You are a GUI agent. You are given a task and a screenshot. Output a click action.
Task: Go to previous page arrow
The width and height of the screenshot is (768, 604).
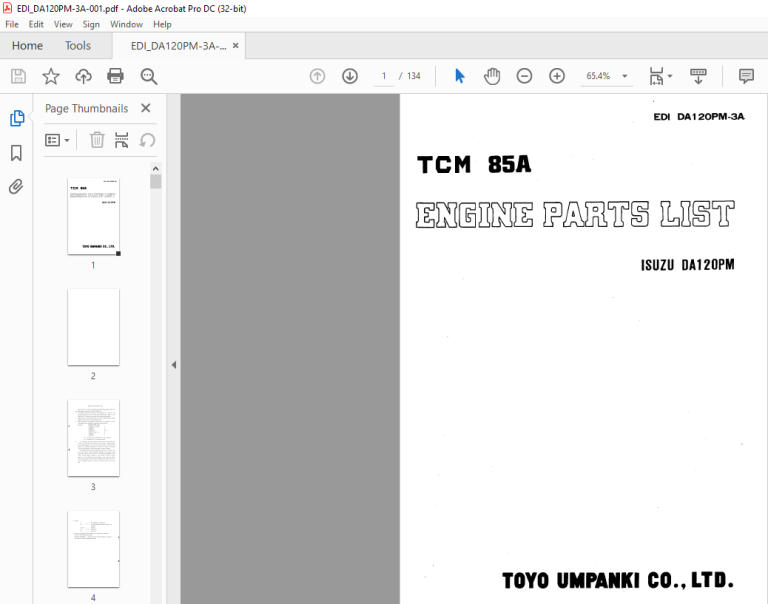317,76
